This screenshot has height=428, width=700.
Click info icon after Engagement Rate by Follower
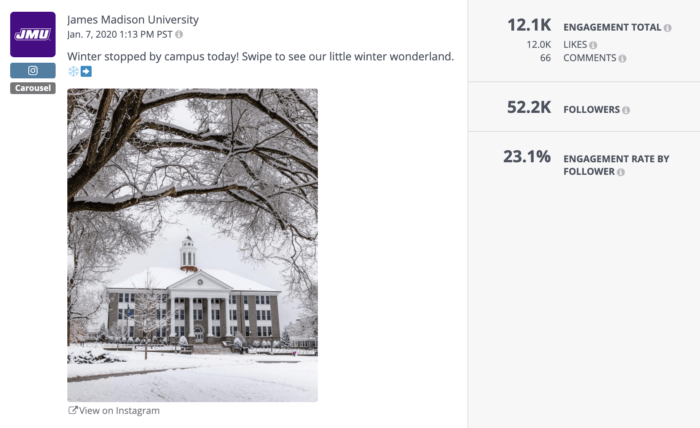[x=621, y=172]
